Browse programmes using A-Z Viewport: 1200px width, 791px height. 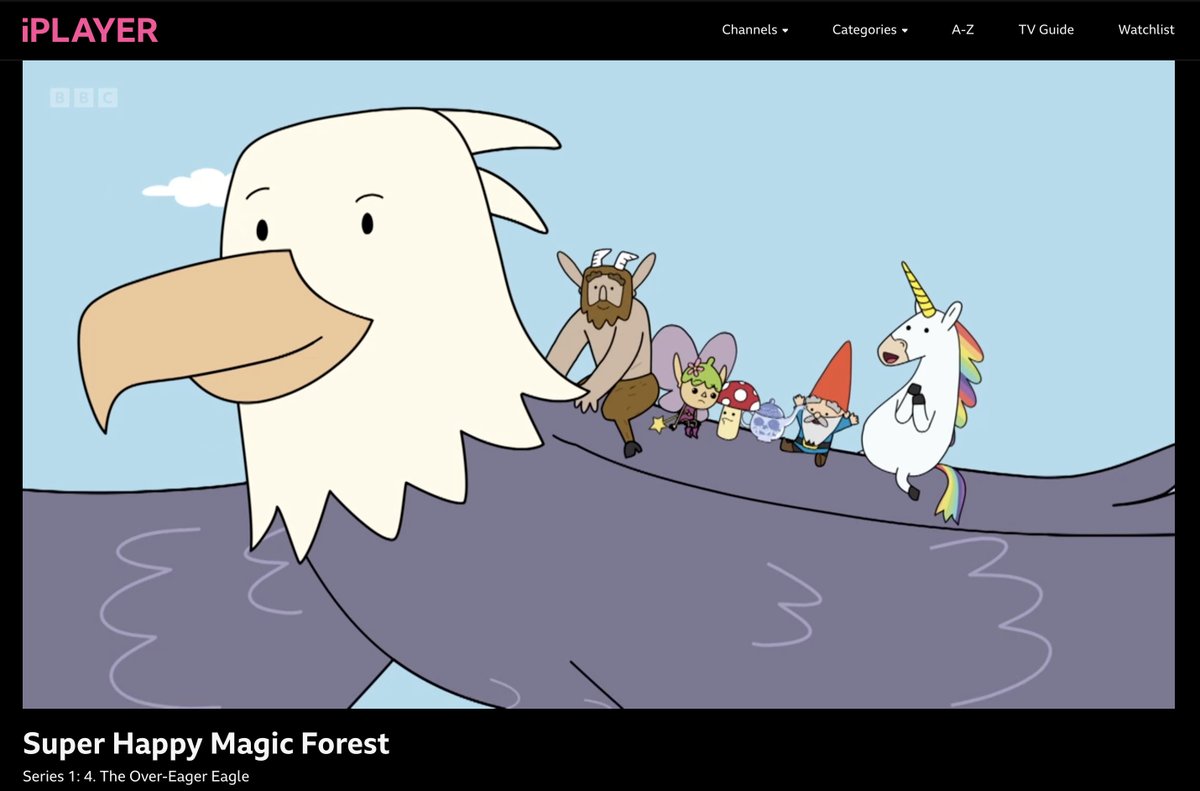[x=962, y=30]
